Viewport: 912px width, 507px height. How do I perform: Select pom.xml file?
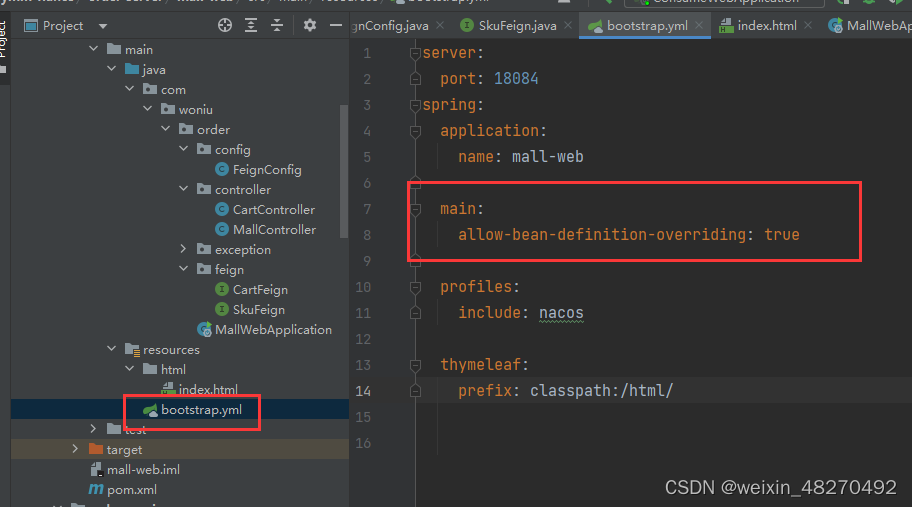pos(132,490)
